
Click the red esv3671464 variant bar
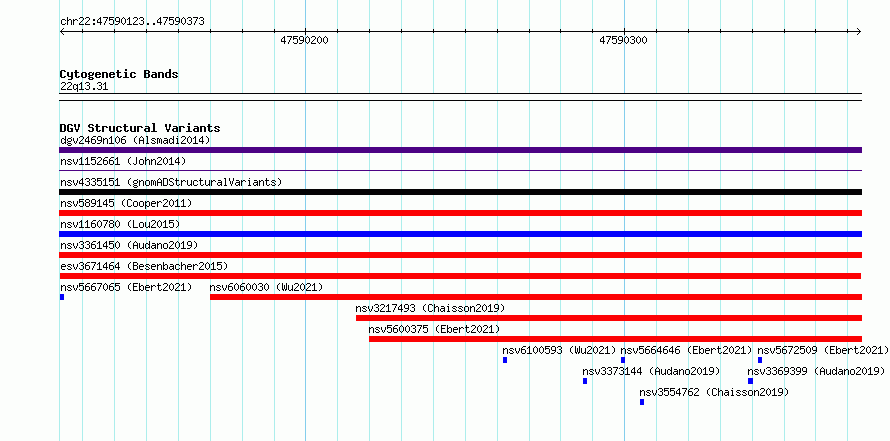[x=460, y=276]
